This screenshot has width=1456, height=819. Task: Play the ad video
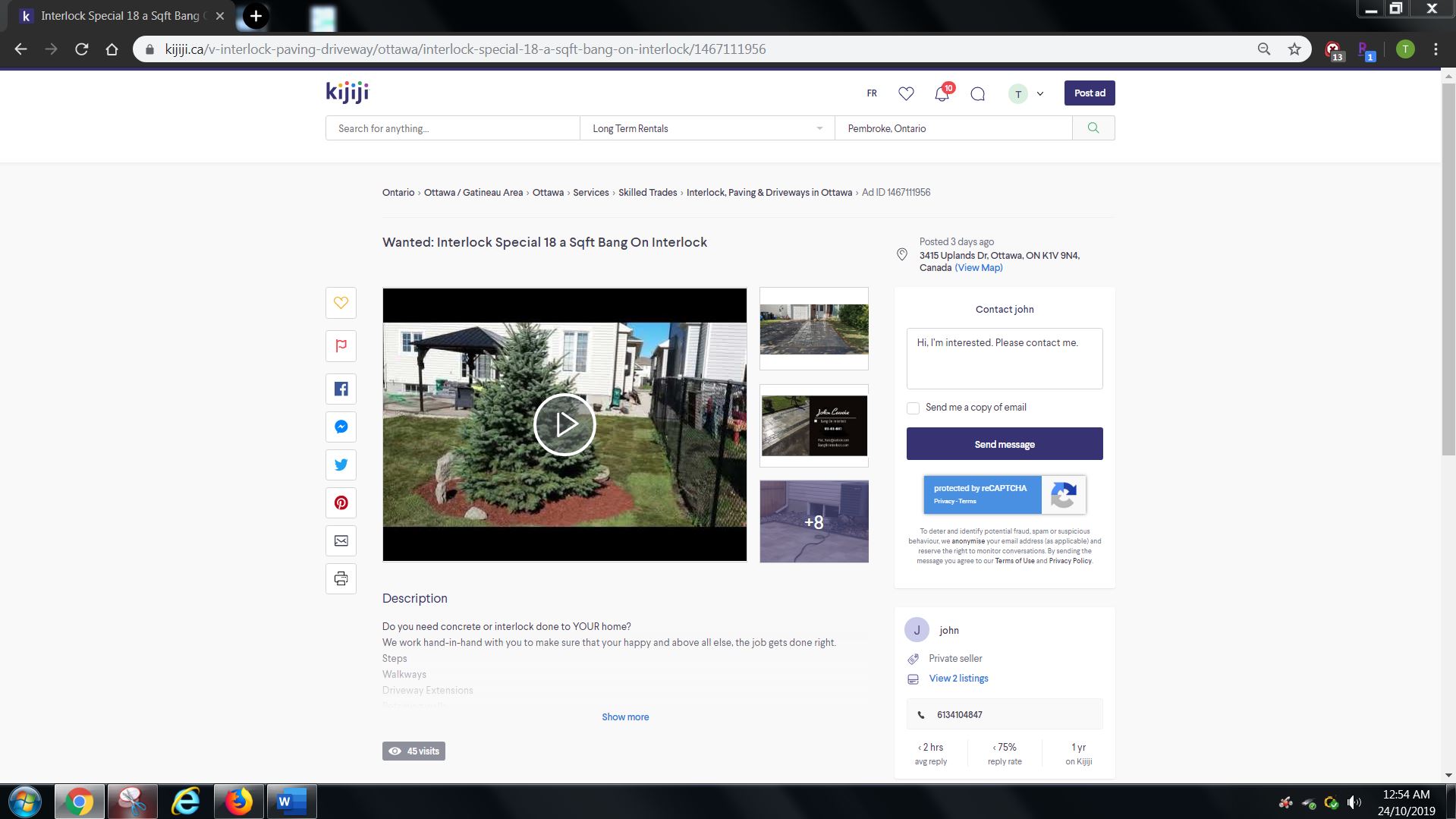coord(564,424)
